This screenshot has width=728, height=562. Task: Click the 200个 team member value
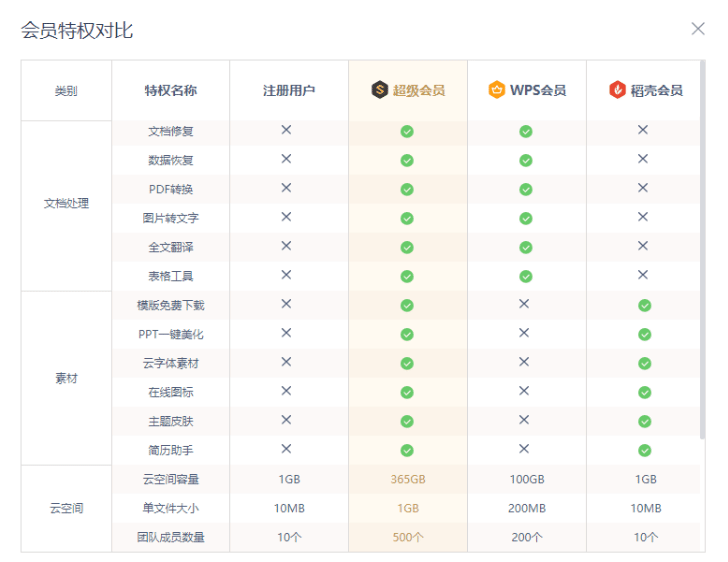526,537
